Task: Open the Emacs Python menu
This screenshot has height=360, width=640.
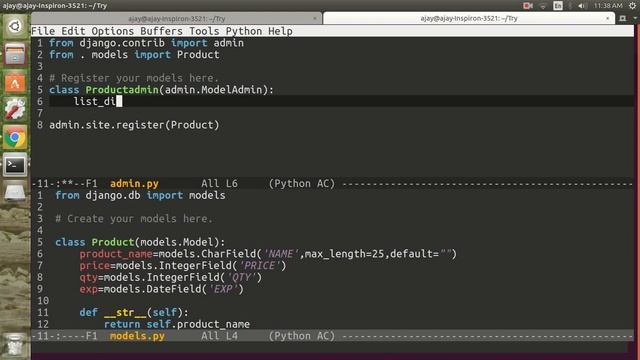Action: click(244, 31)
